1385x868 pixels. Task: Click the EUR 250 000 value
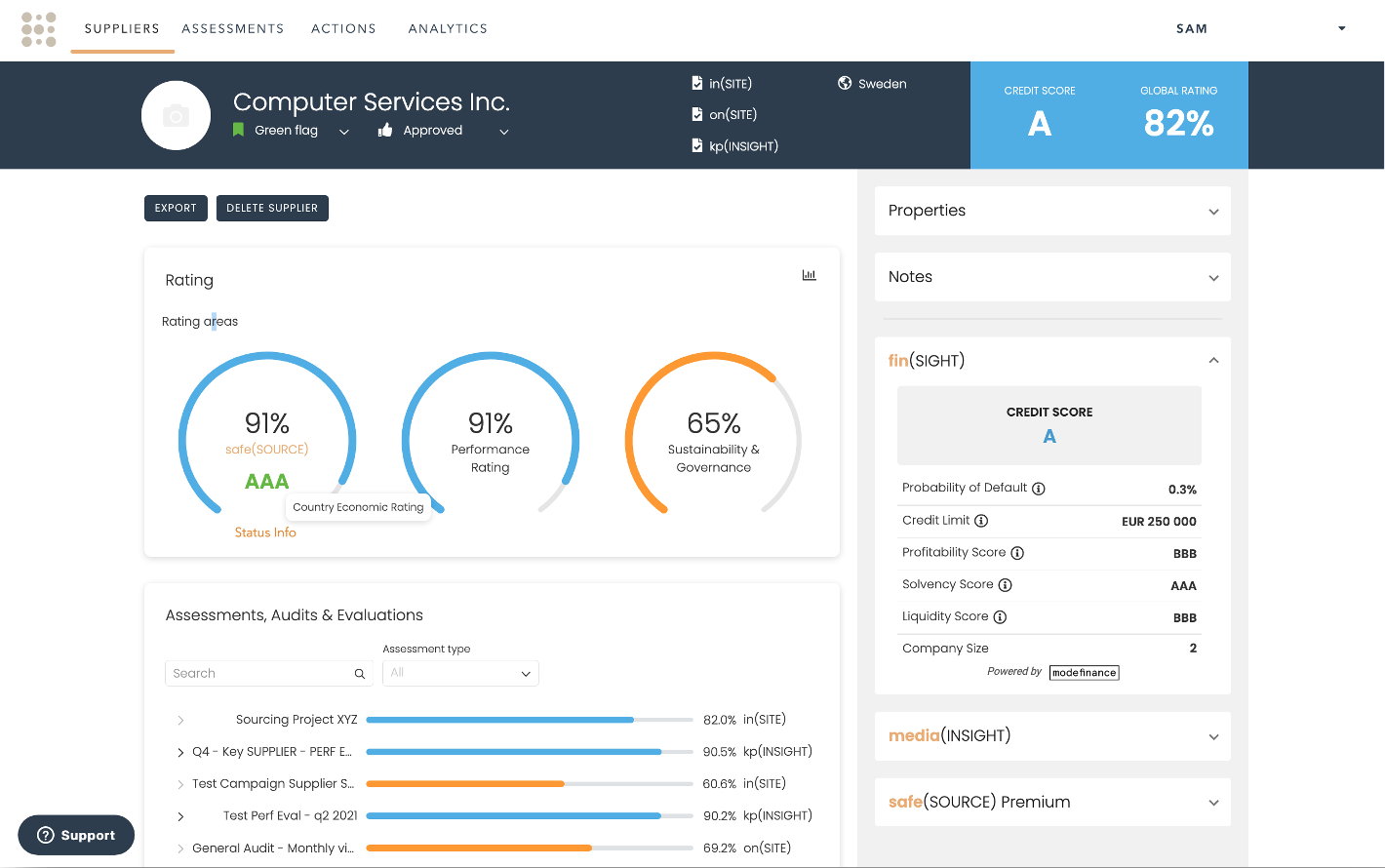click(x=1159, y=522)
